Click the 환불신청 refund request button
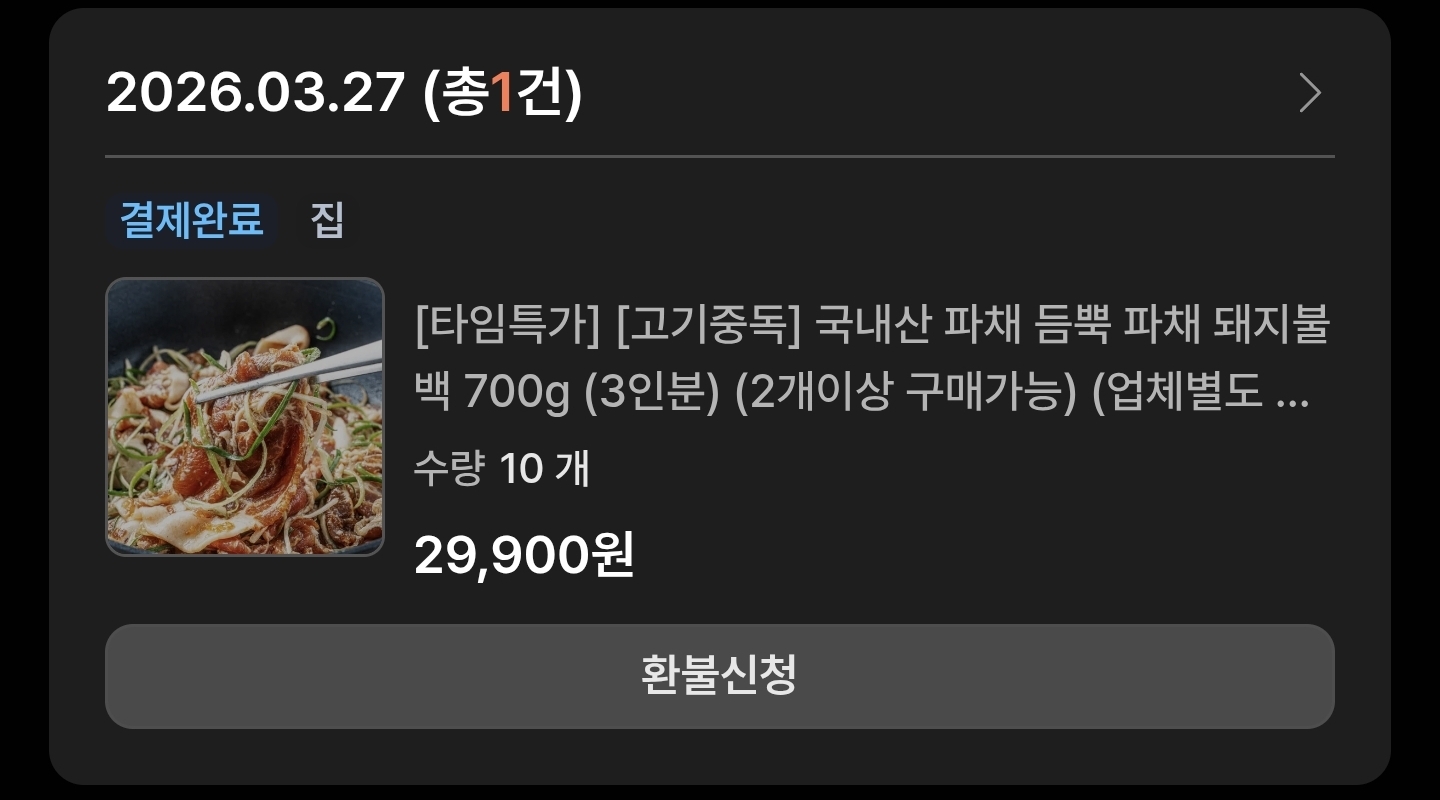 click(x=720, y=676)
